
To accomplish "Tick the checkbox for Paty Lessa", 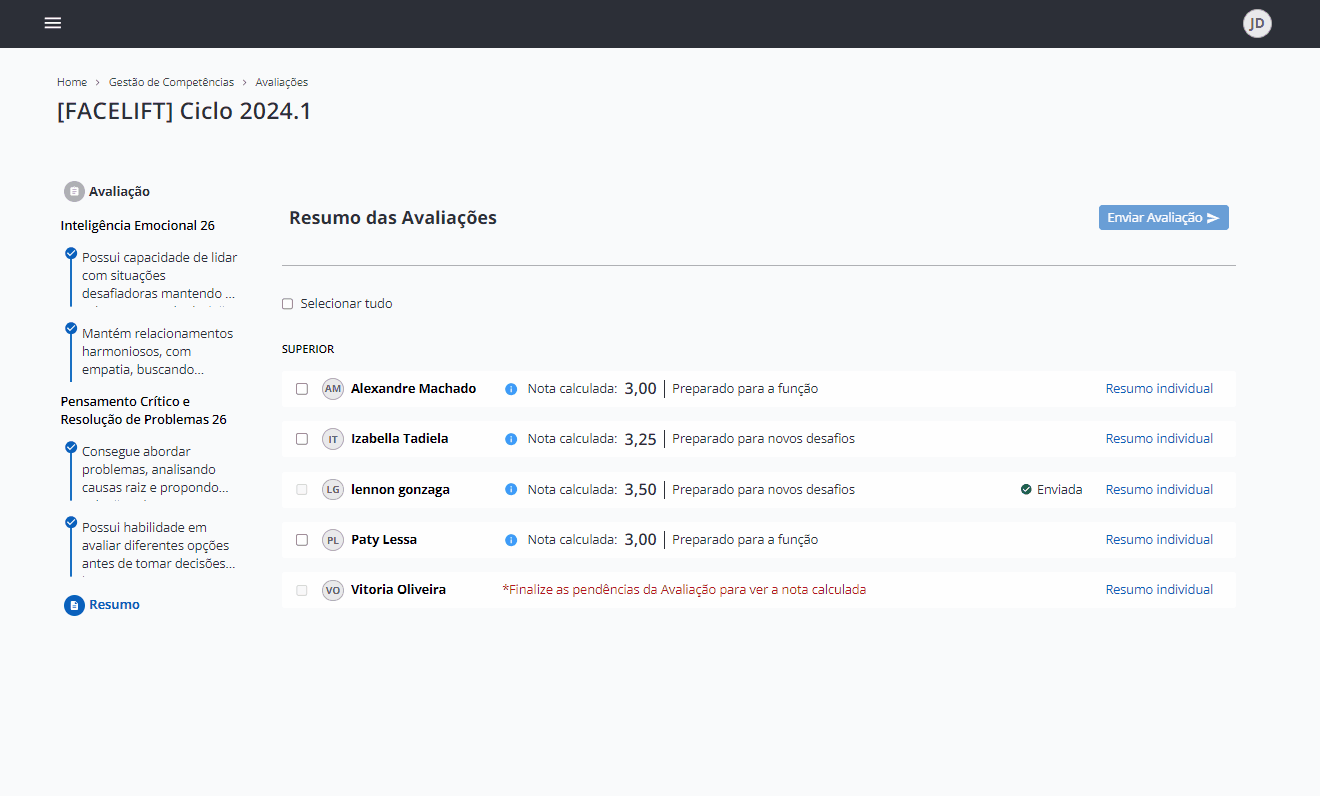I will [302, 540].
